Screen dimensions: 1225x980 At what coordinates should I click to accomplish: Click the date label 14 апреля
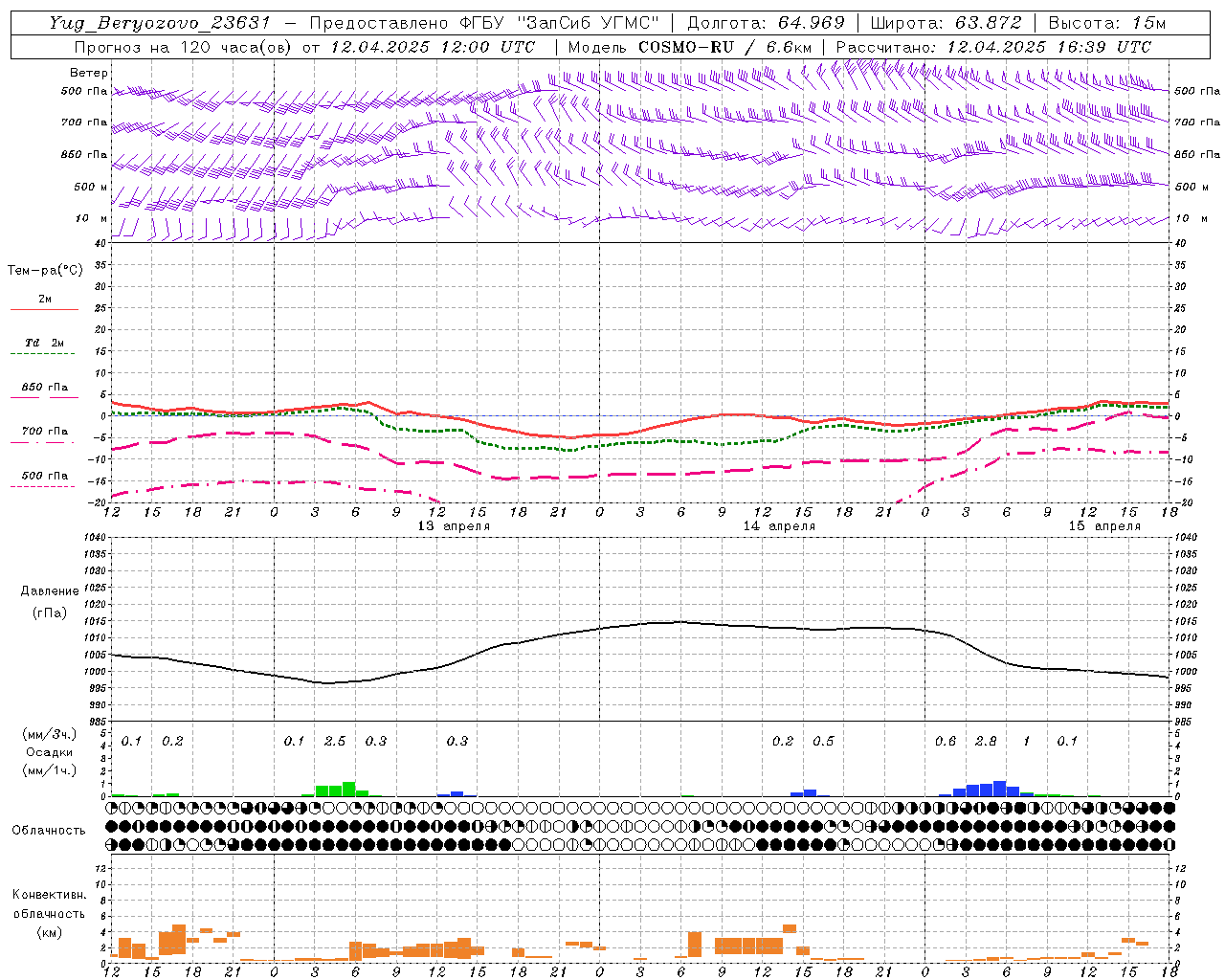pos(779,526)
